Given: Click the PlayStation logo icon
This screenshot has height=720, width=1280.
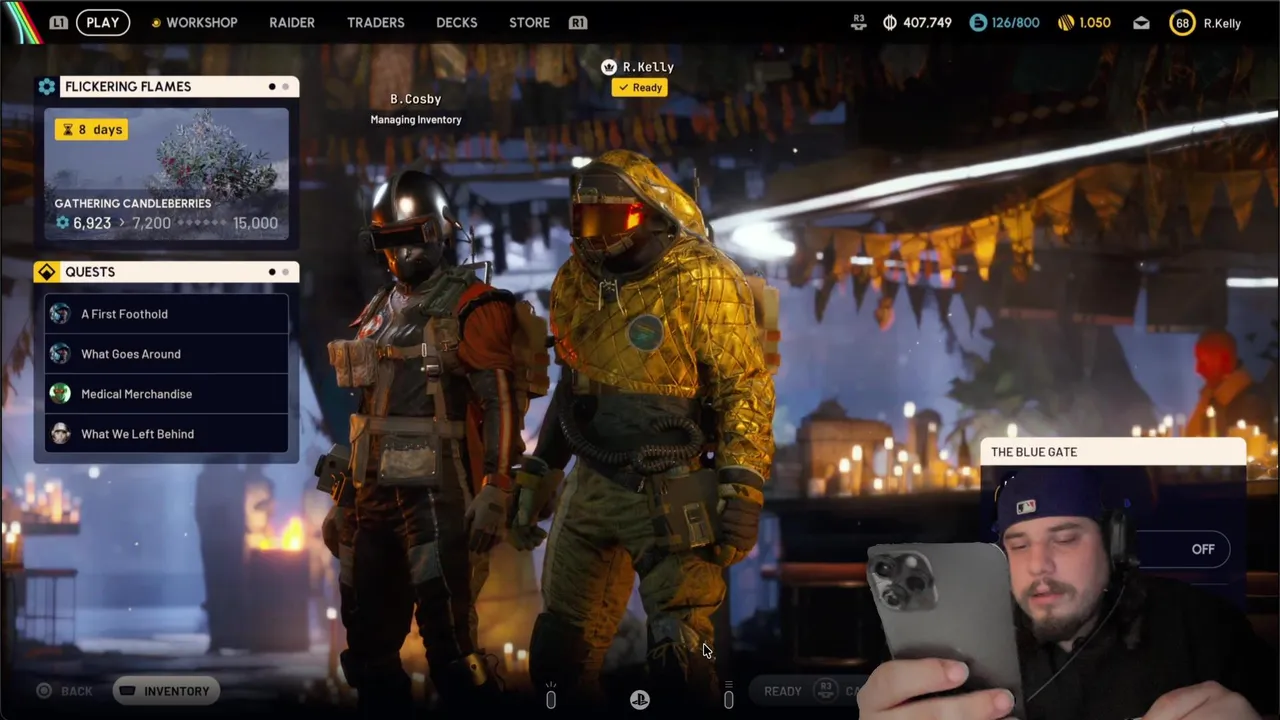Looking at the screenshot, I should [x=640, y=700].
